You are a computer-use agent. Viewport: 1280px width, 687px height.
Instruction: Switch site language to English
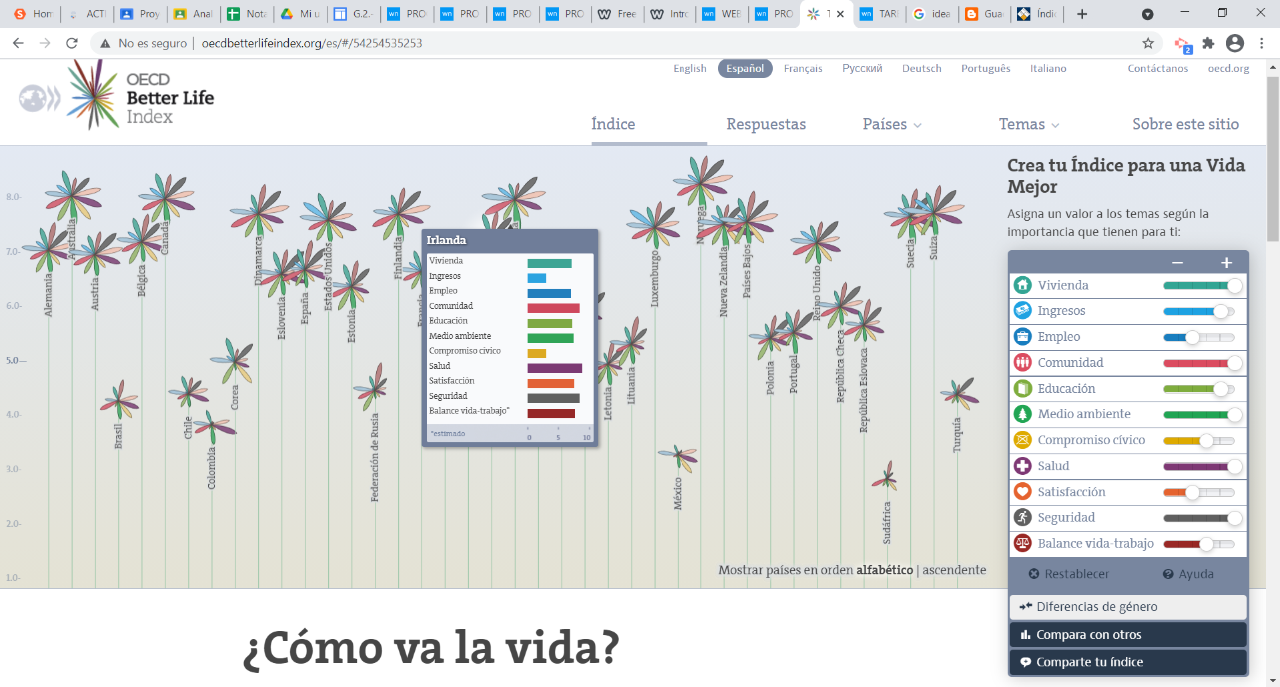689,69
